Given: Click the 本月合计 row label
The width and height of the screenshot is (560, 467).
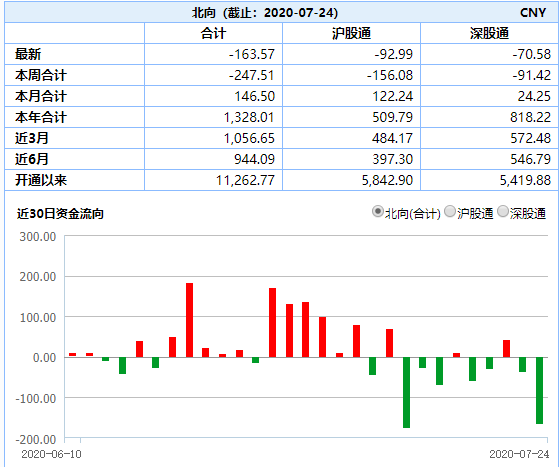Looking at the screenshot, I should (x=41, y=96).
